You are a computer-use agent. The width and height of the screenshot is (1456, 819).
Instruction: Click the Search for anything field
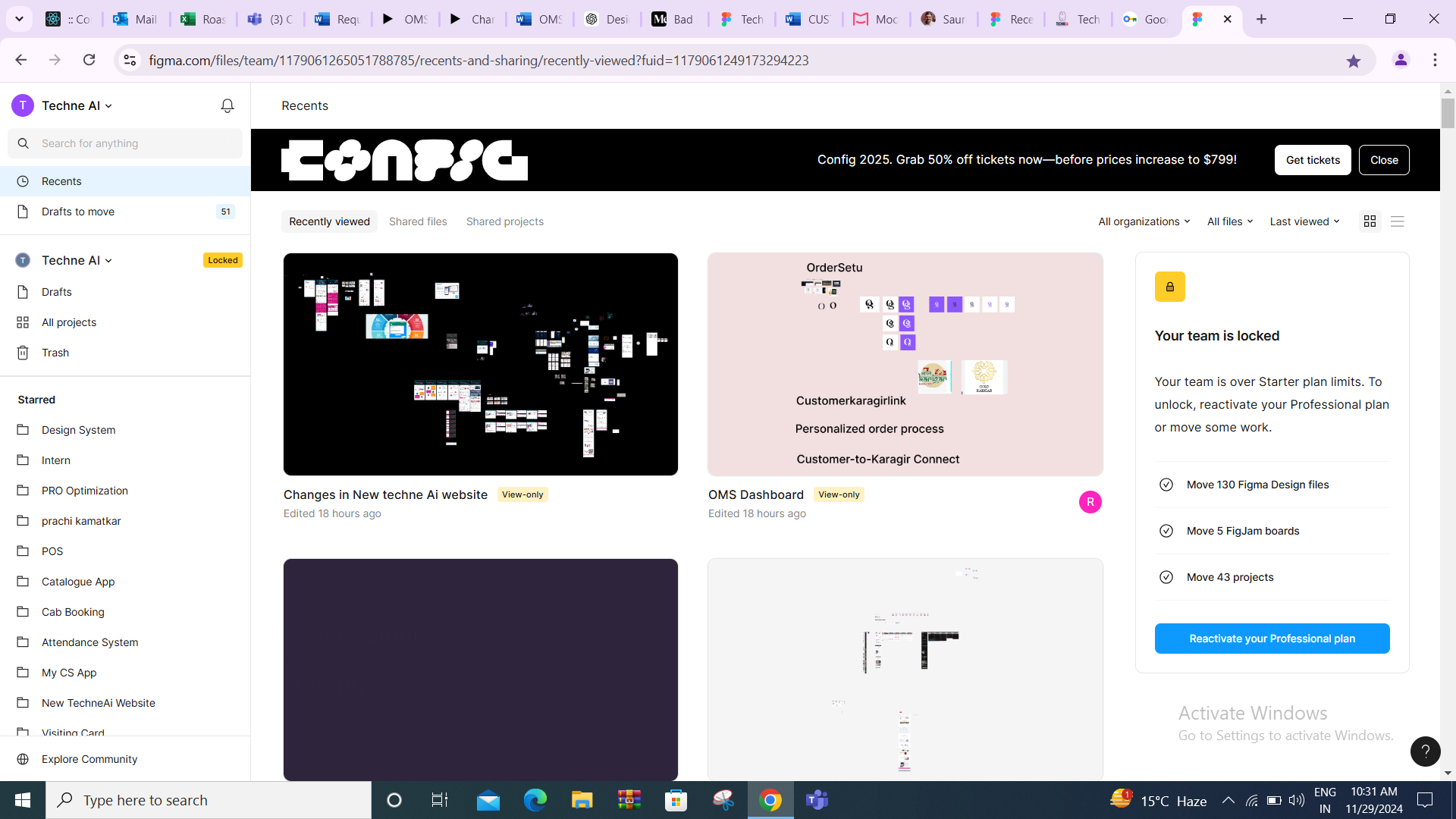pyautogui.click(x=125, y=143)
